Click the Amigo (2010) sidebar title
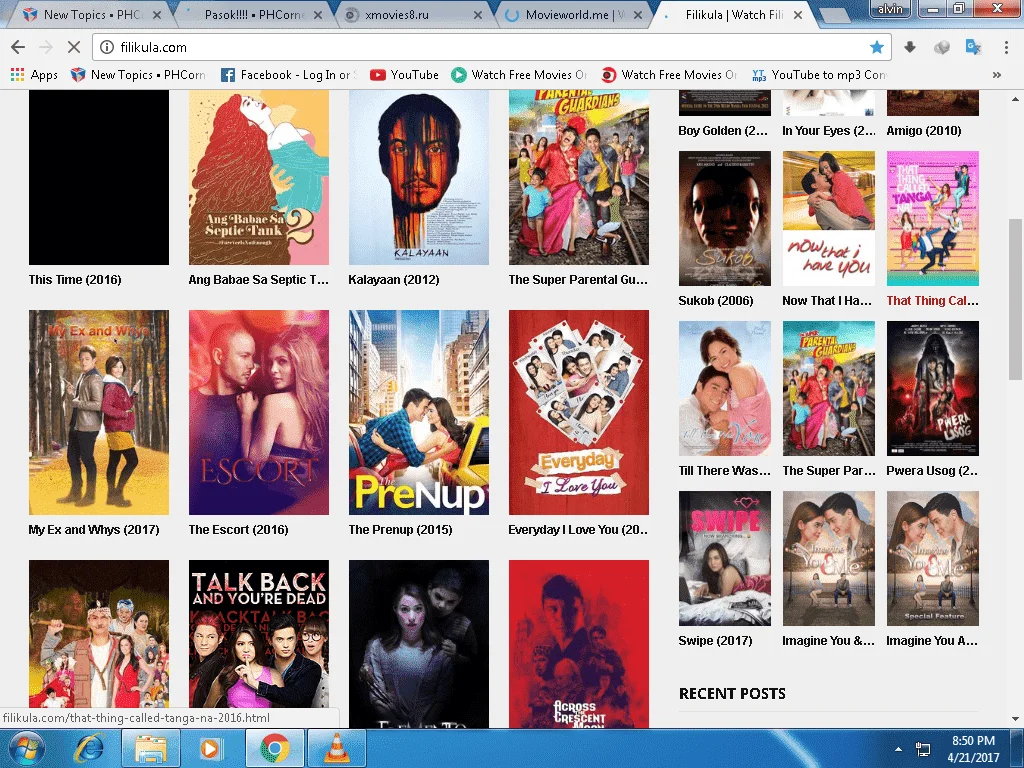 (923, 131)
